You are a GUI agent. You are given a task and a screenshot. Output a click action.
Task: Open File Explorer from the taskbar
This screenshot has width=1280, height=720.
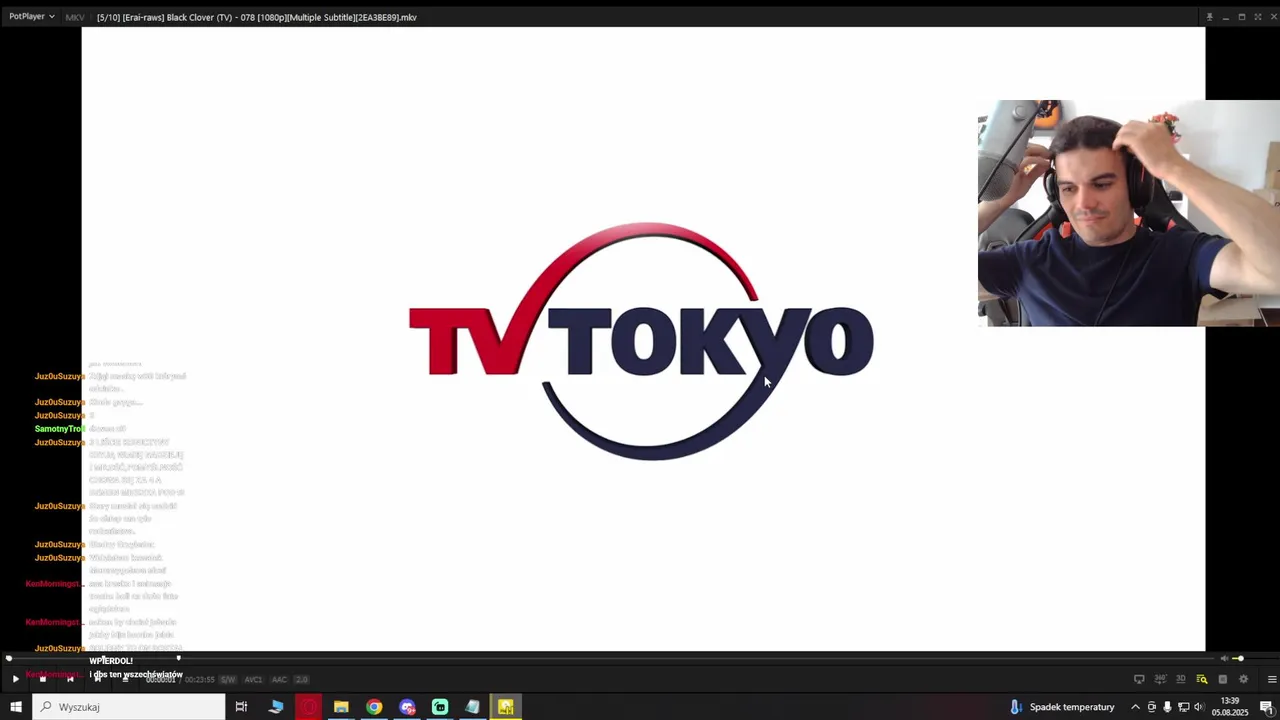point(341,707)
